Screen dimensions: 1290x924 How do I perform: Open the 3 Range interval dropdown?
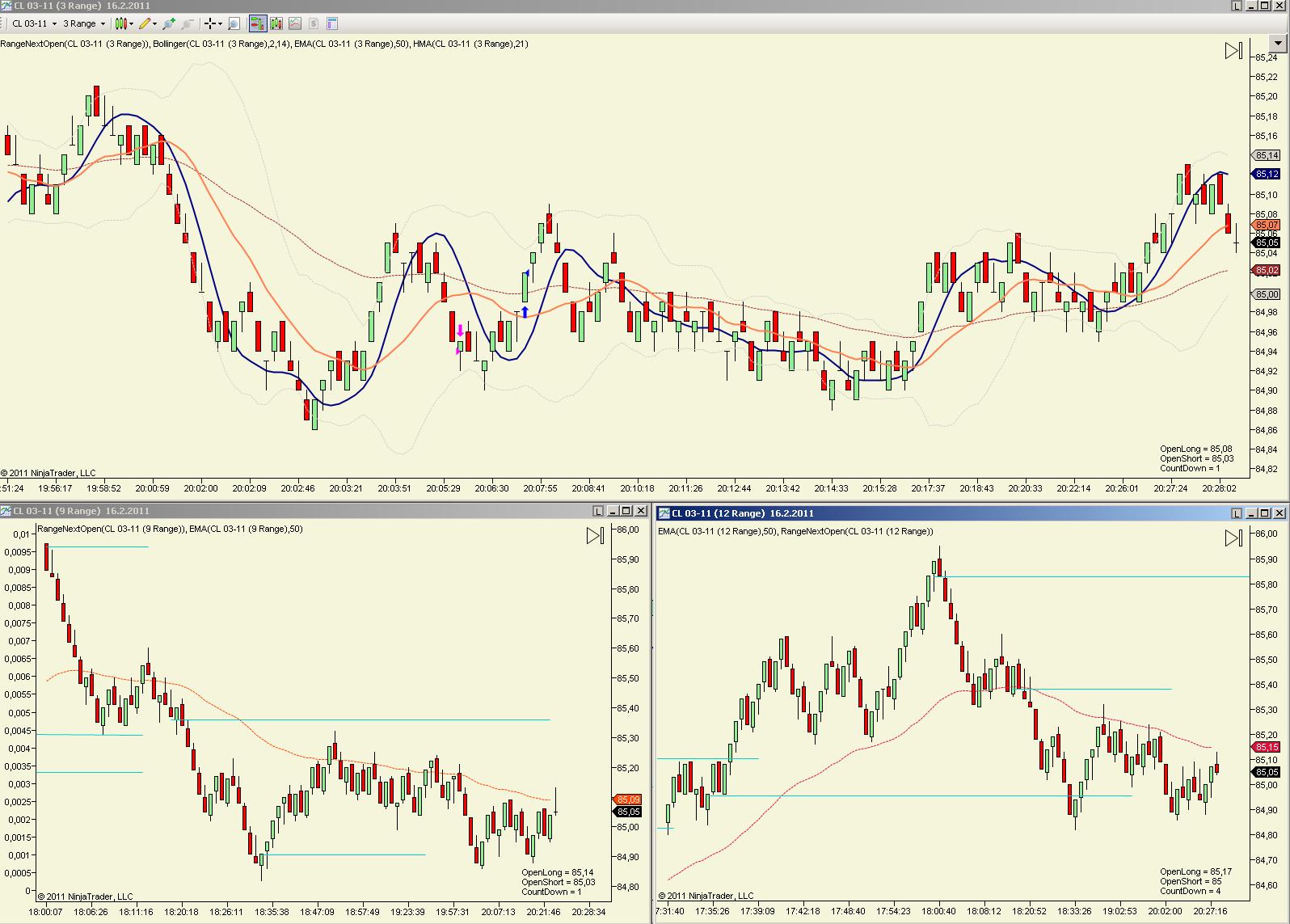pos(84,23)
